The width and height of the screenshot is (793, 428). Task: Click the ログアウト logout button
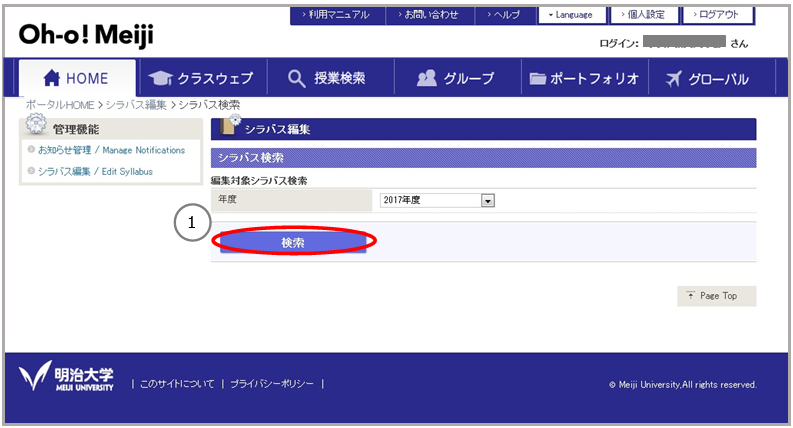718,15
